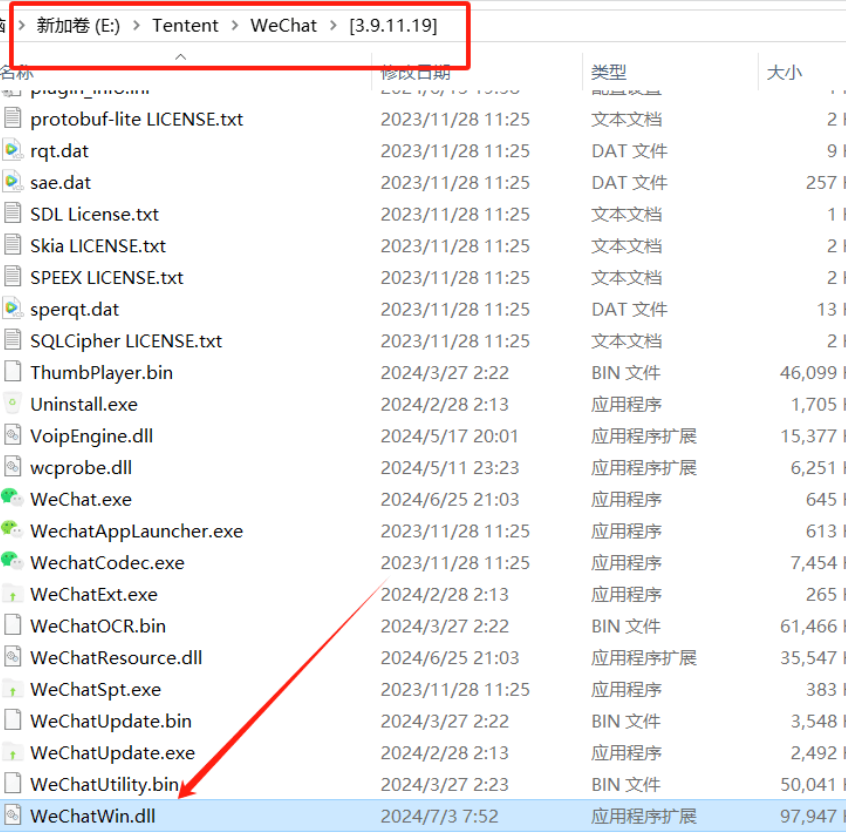Select the file named SQLCipher LICENSE.txt
This screenshot has height=835, width=846.
[x=126, y=340]
